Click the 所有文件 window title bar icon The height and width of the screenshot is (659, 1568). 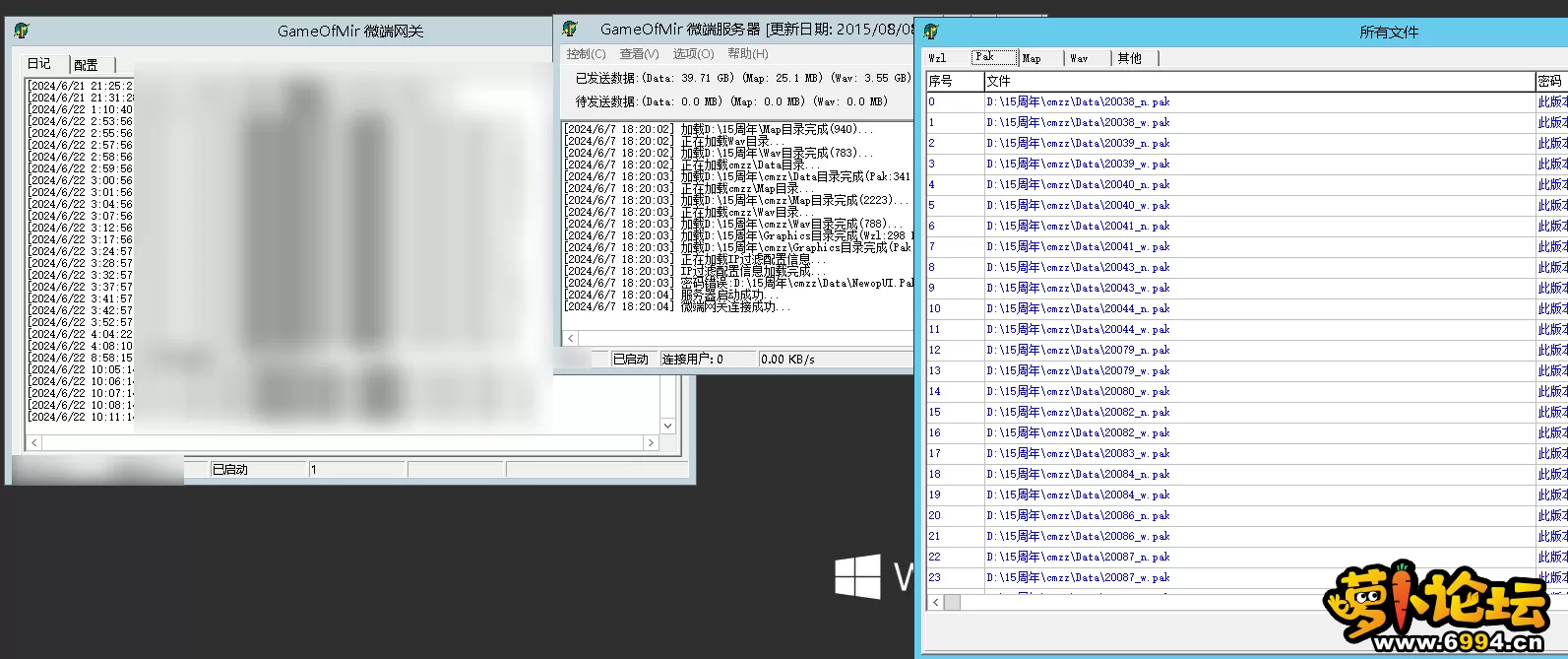(x=931, y=32)
